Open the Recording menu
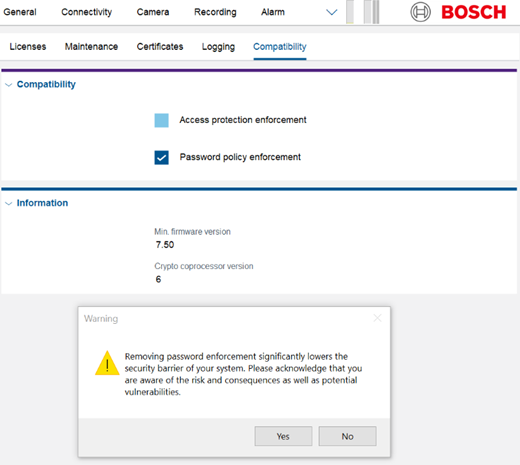The image size is (520, 465). click(x=215, y=12)
